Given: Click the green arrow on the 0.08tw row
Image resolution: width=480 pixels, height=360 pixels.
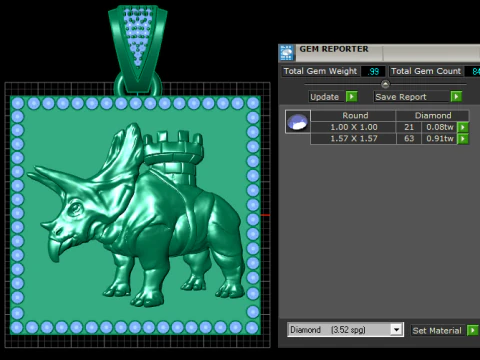Looking at the screenshot, I should [x=463, y=127].
